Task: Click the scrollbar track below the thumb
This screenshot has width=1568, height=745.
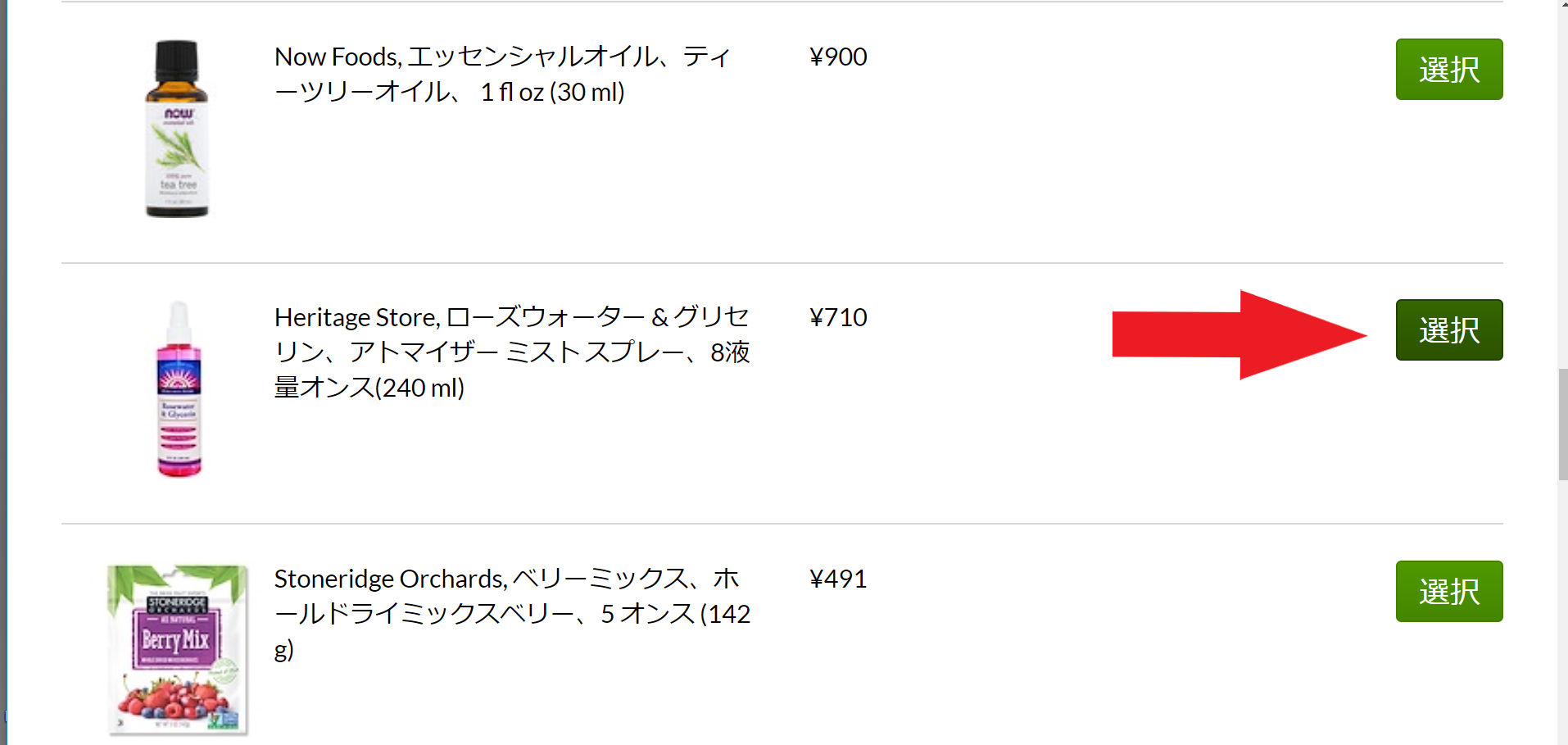Action: pyautogui.click(x=1562, y=612)
